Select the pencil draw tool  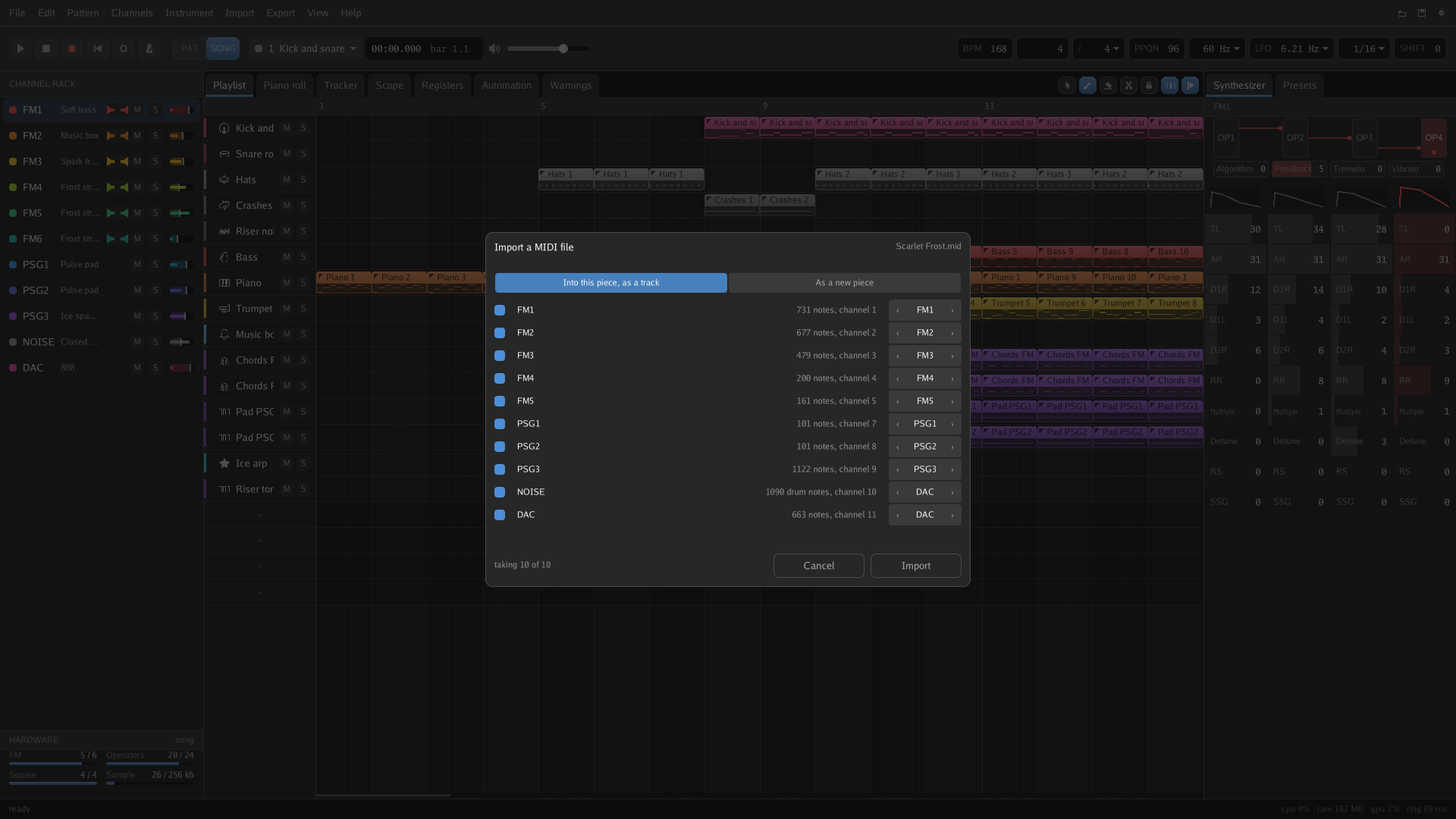1087,86
